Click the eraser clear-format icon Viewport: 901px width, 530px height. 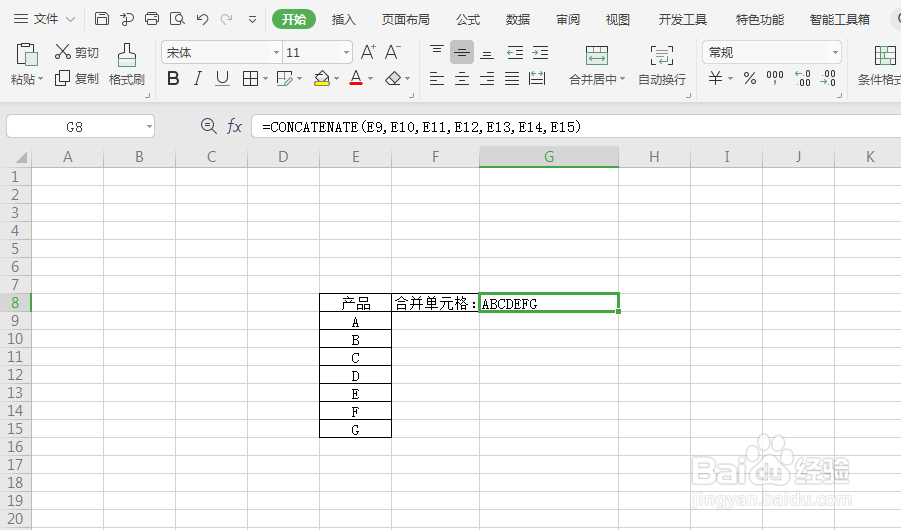[x=393, y=78]
